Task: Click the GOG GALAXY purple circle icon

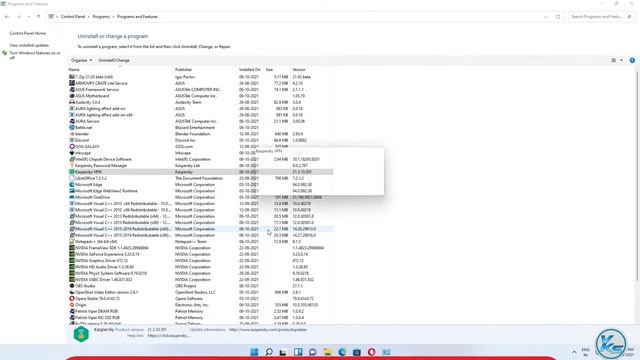Action: pos(72,147)
